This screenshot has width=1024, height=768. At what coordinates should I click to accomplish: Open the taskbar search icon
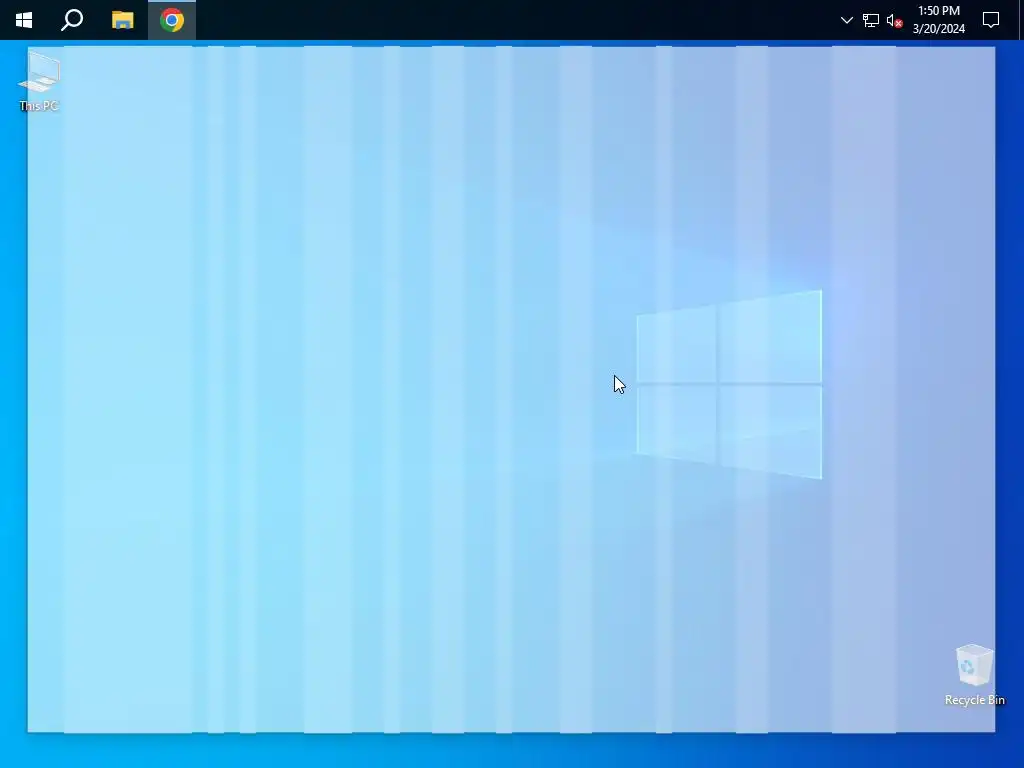tap(72, 20)
